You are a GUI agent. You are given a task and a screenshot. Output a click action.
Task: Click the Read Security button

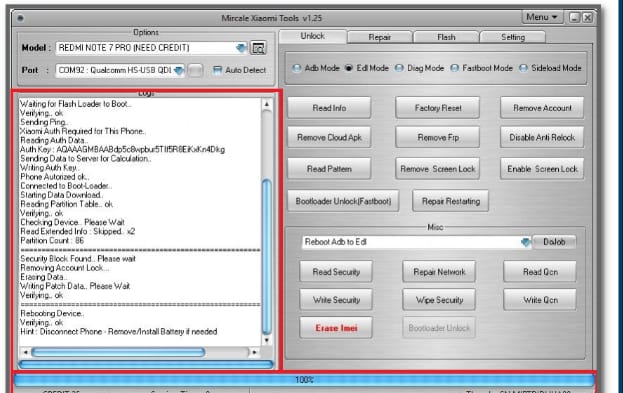(336, 272)
